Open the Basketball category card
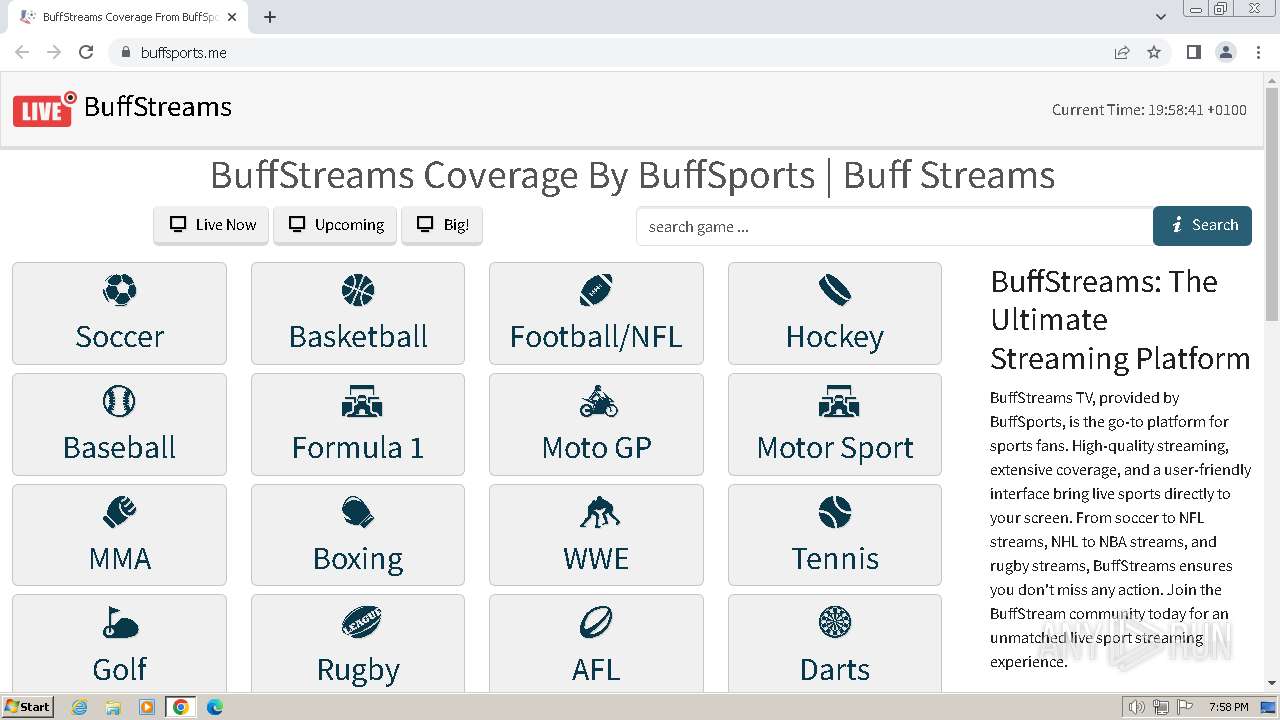 tap(358, 314)
